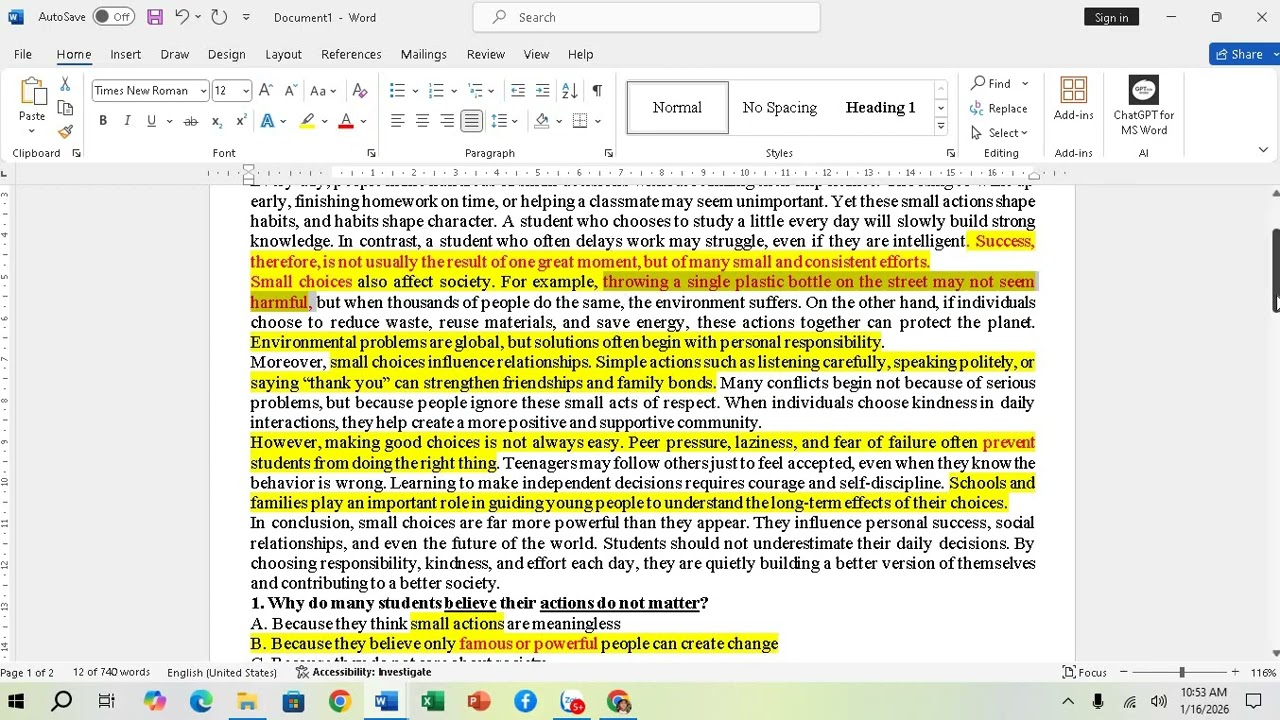Apply the Heading 1 style
The height and width of the screenshot is (720, 1280).
880,108
